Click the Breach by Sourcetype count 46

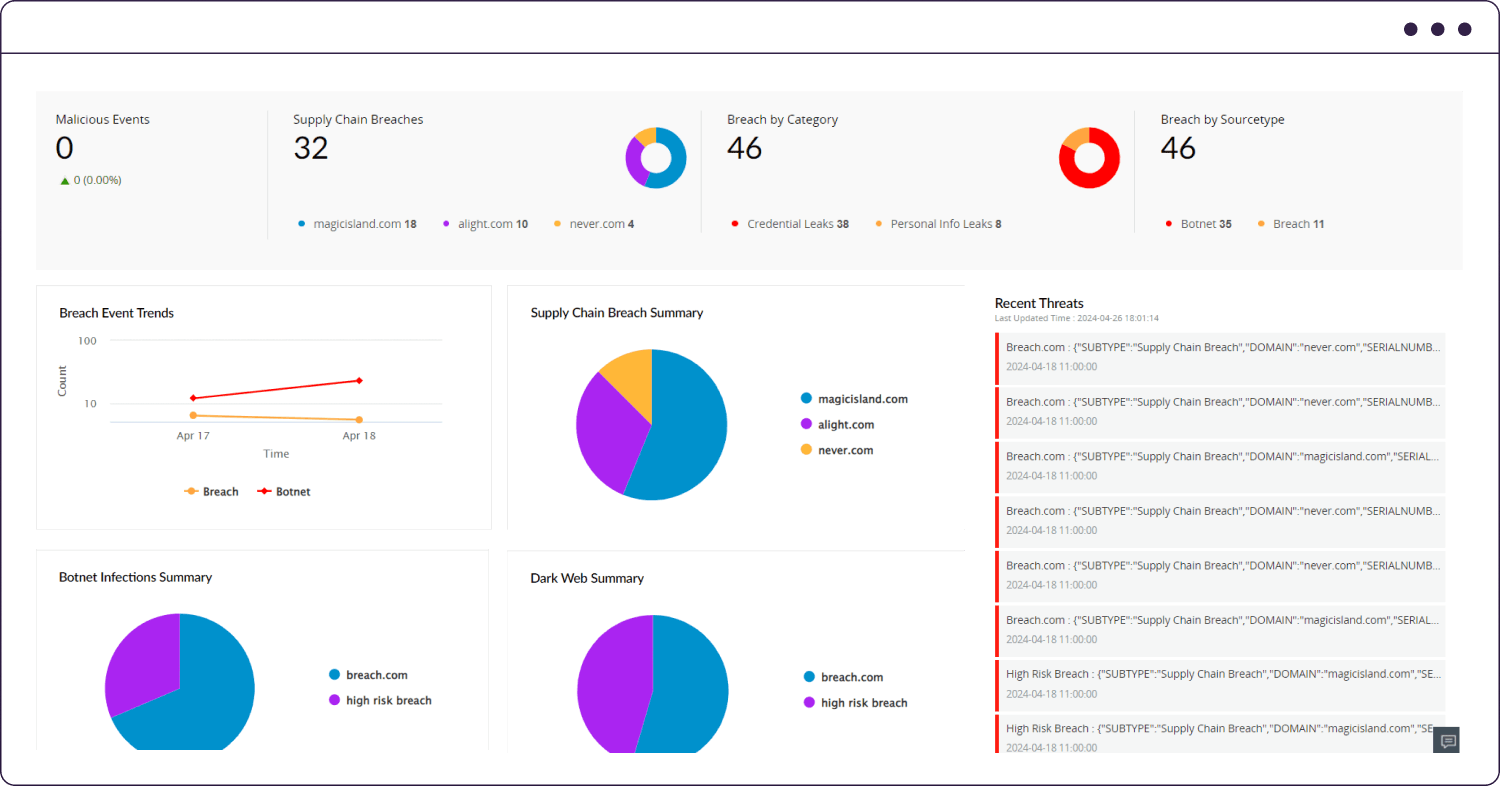click(1179, 149)
